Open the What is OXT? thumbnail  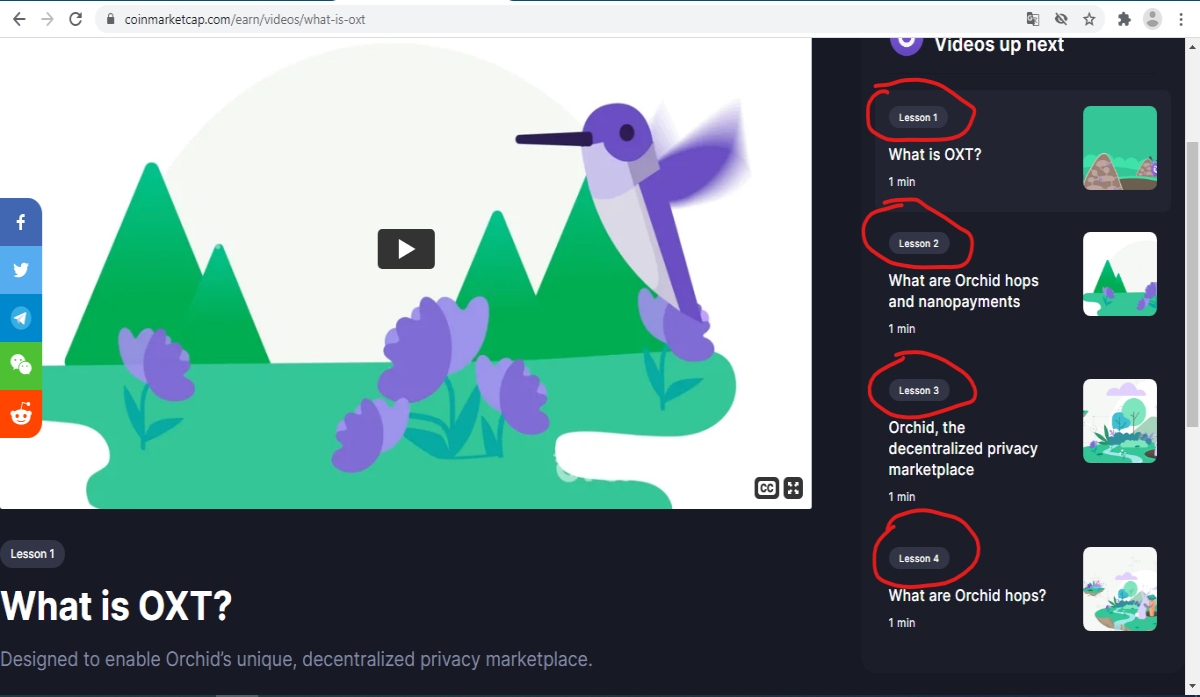[1120, 148]
